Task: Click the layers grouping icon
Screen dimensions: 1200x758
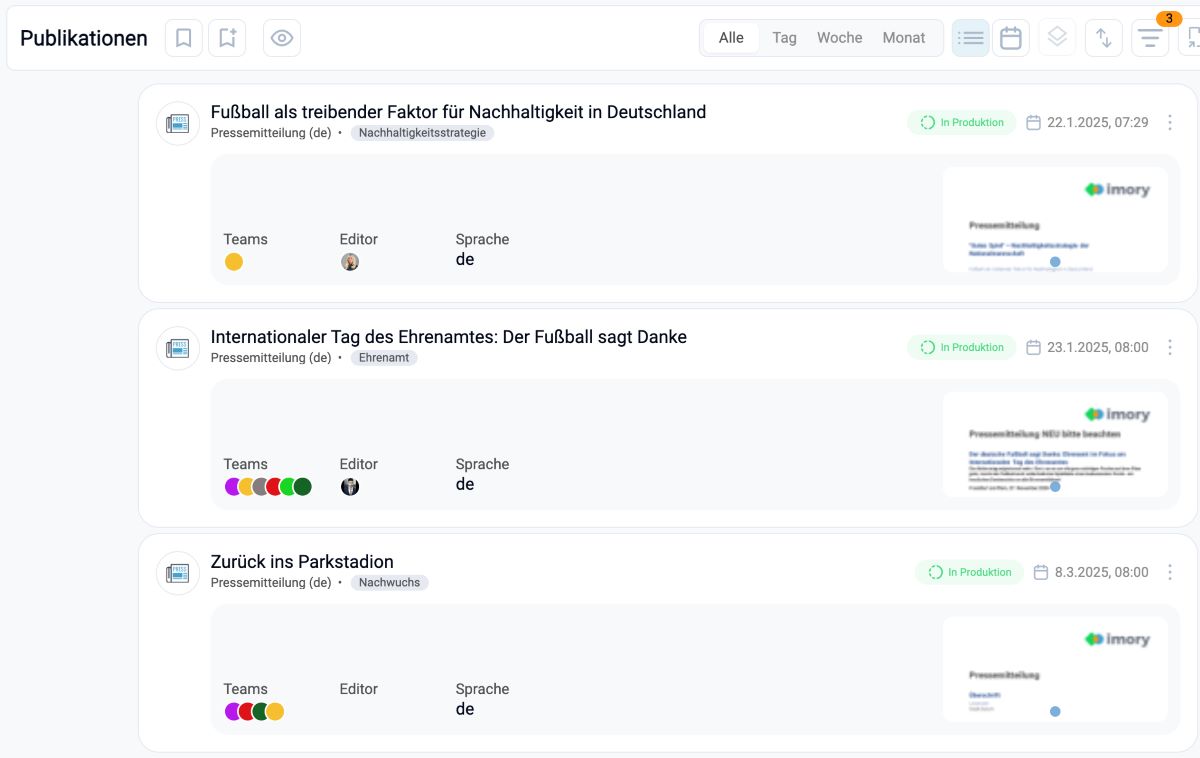Action: 1058,38
